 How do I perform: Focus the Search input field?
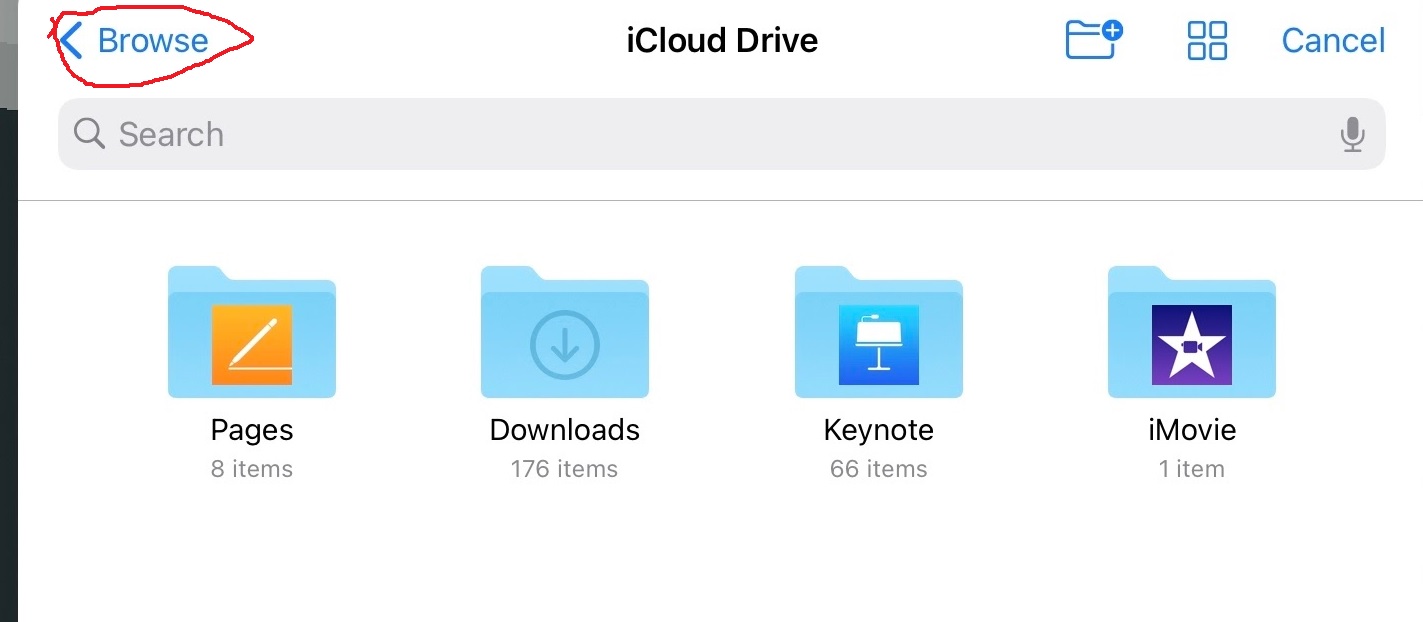[700, 134]
